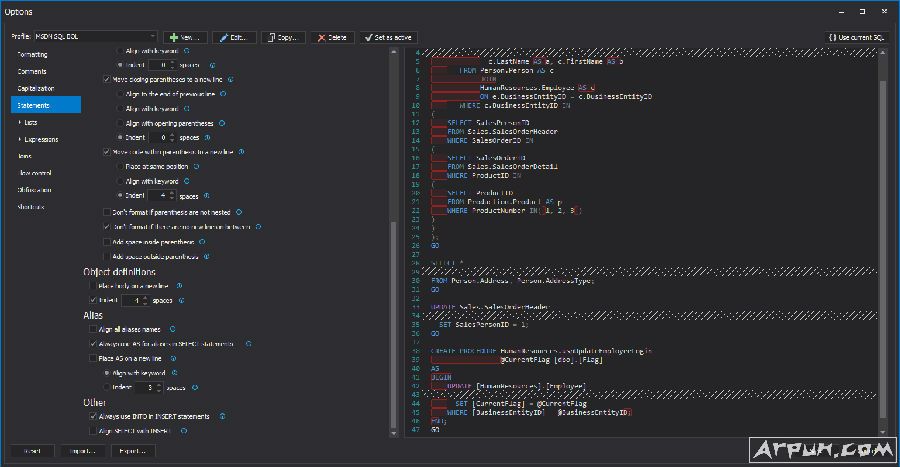
Task: Click the Set as active button
Action: tap(389, 37)
